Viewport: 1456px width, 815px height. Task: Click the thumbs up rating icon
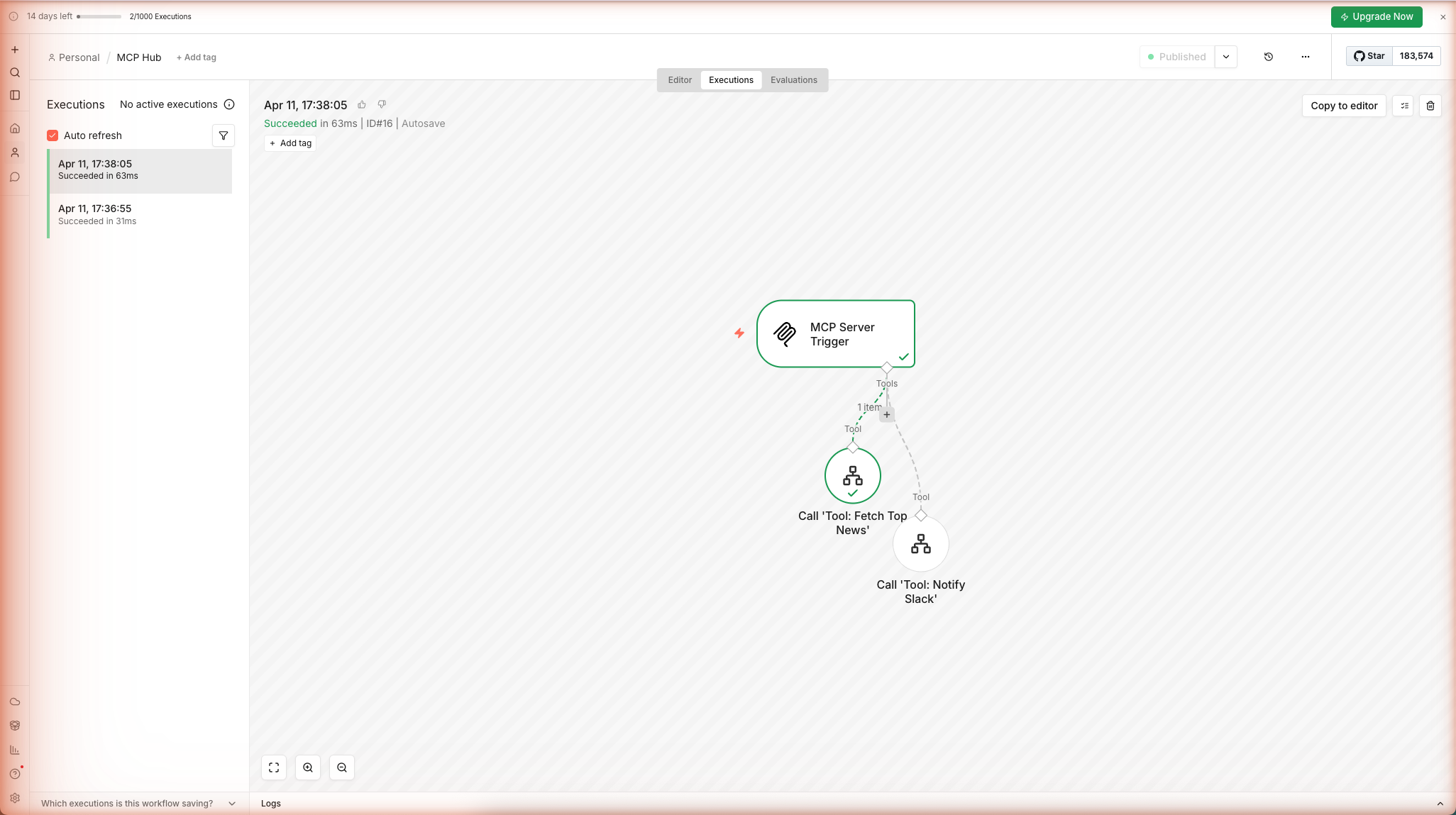point(362,105)
